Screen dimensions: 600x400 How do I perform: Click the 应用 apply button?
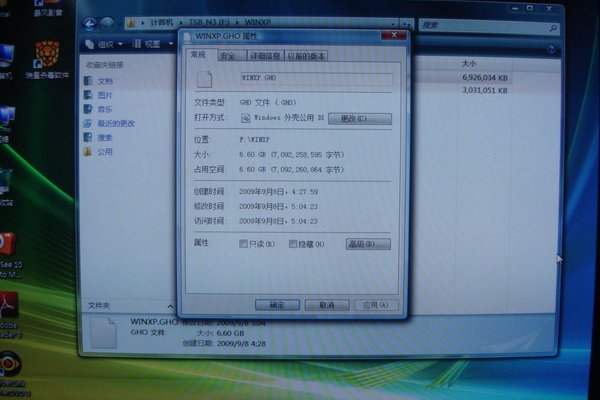[x=376, y=305]
